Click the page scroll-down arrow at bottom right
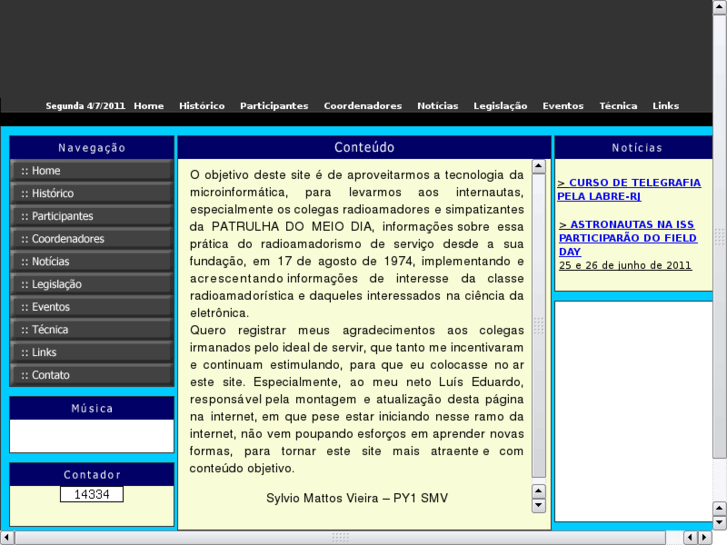 coord(719,523)
